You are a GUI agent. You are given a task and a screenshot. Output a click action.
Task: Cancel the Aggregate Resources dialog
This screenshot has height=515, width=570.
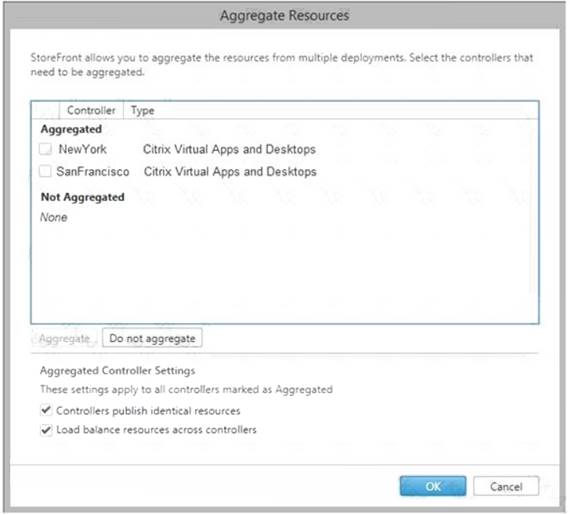506,486
